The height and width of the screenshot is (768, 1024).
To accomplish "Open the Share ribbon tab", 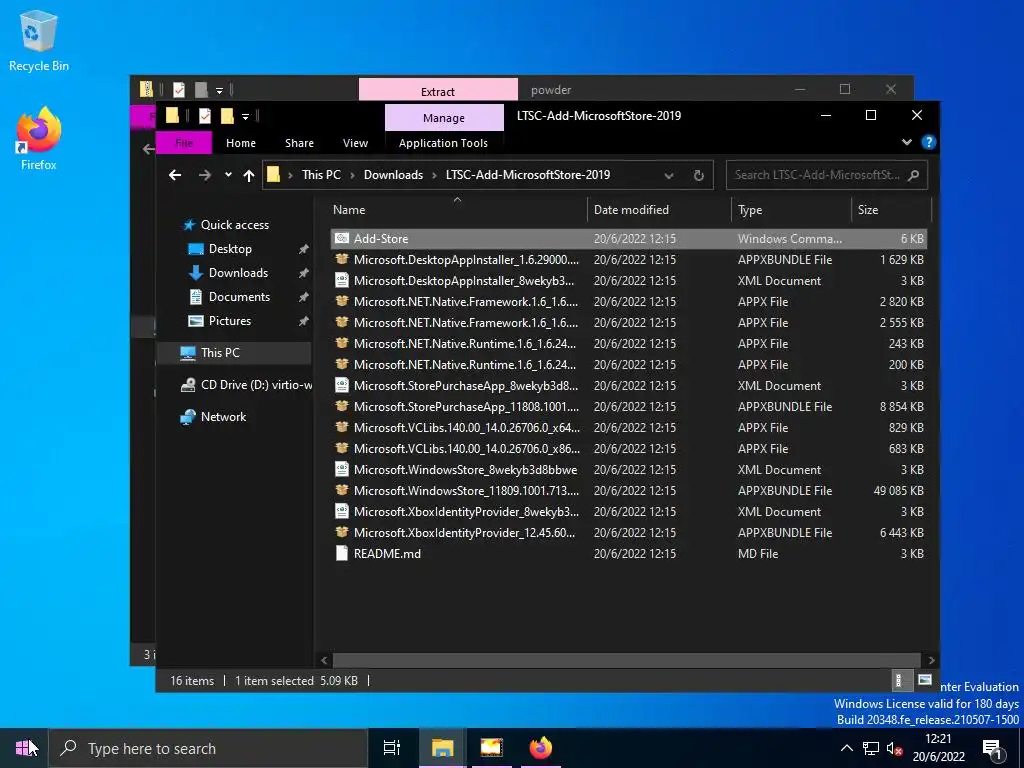I will click(299, 143).
